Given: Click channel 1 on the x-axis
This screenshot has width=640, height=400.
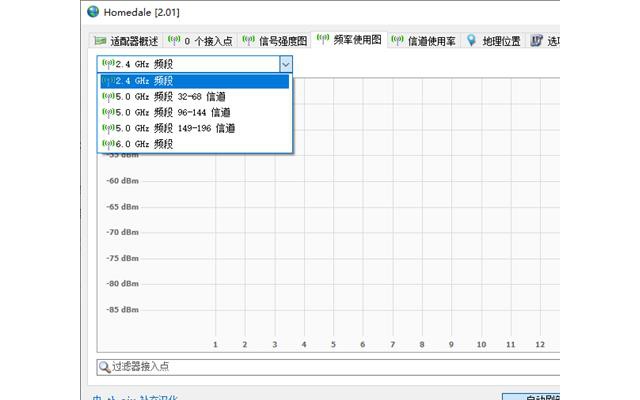Looking at the screenshot, I should [x=216, y=344].
